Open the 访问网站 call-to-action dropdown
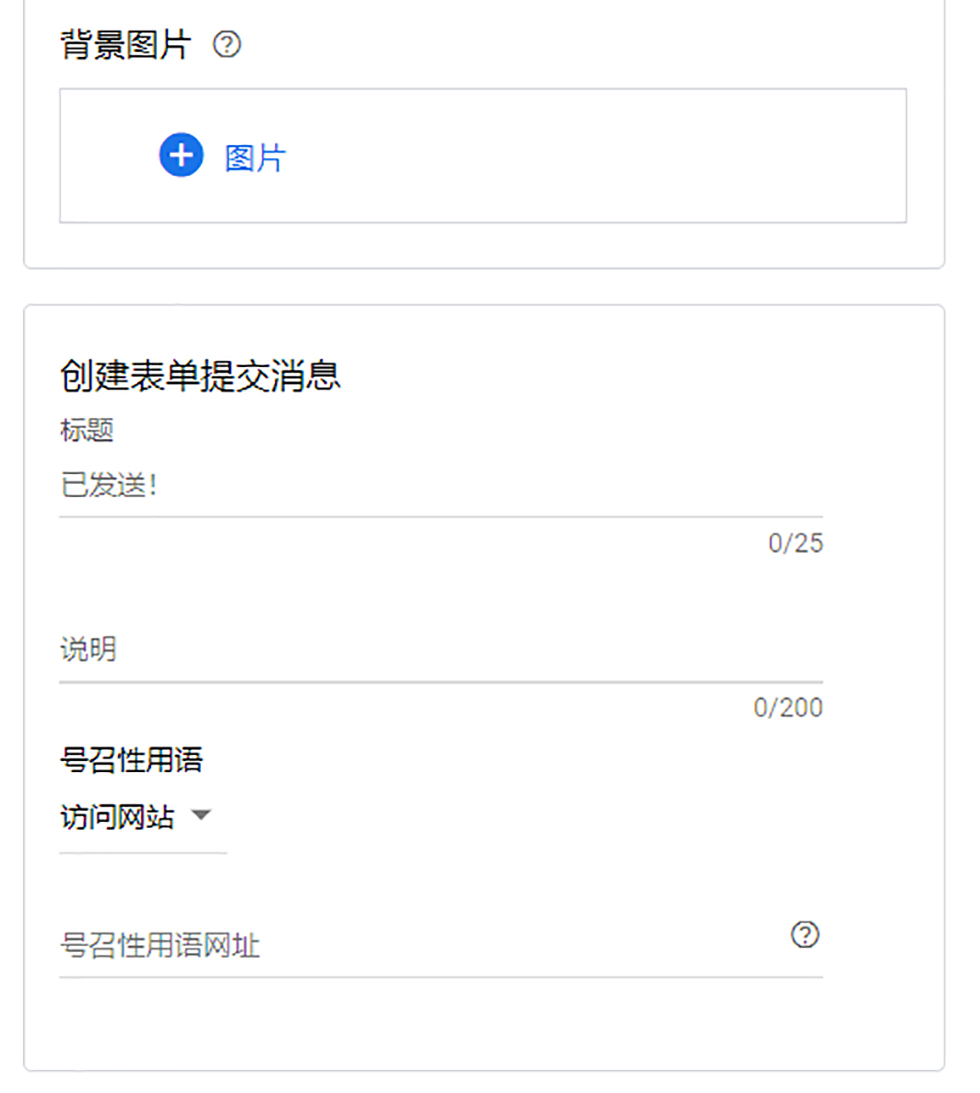The image size is (980, 1093). [x=118, y=818]
